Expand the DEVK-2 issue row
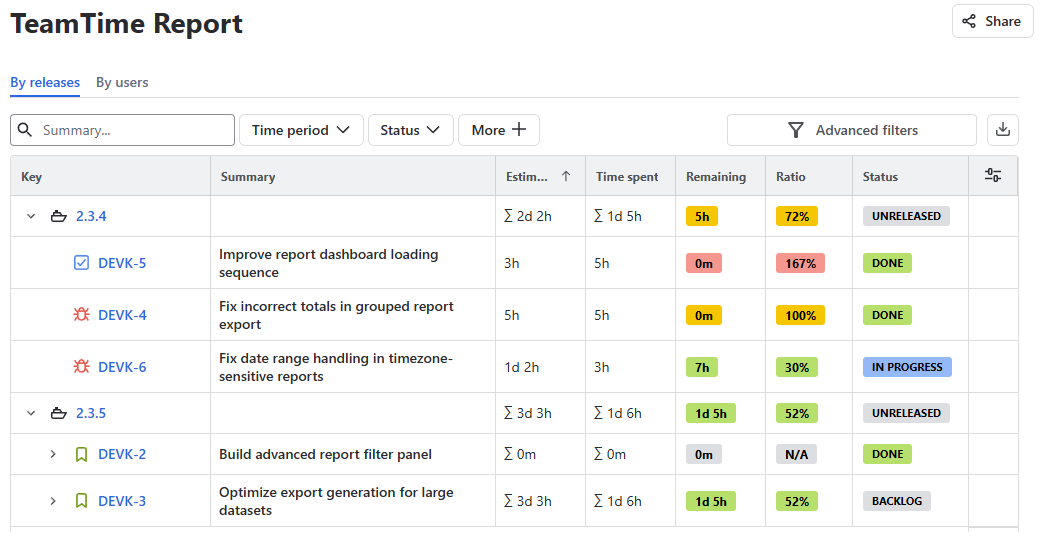Image resolution: width=1050 pixels, height=540 pixels. click(x=54, y=454)
